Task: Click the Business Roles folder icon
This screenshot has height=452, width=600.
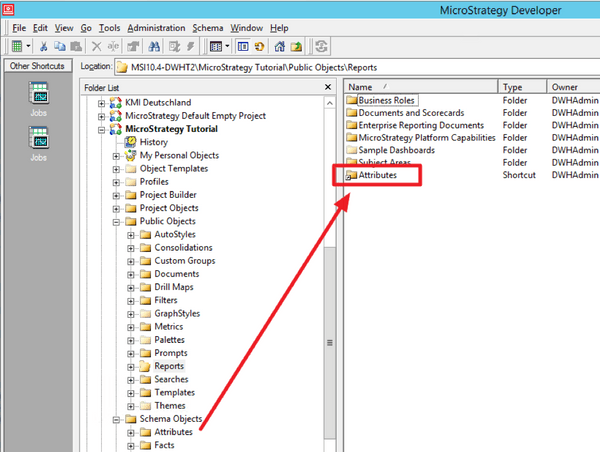Action: tap(352, 100)
